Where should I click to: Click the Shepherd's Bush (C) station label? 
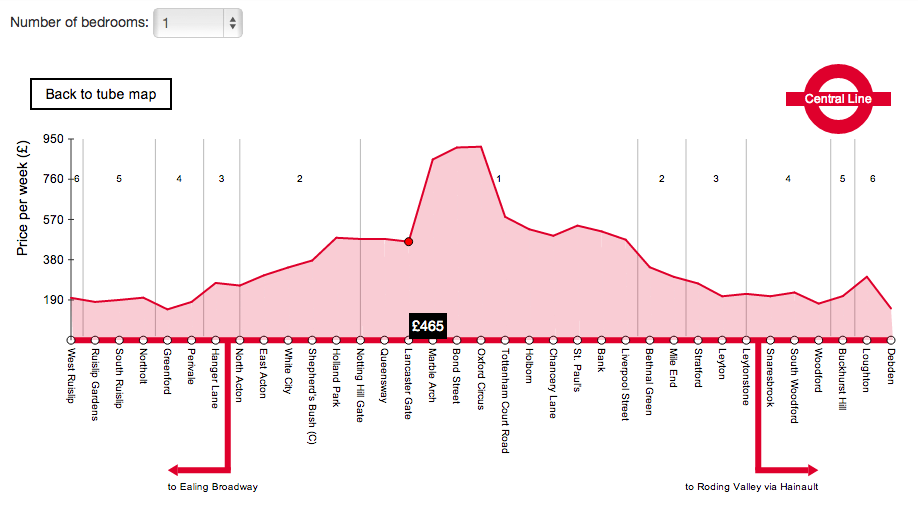pyautogui.click(x=312, y=389)
